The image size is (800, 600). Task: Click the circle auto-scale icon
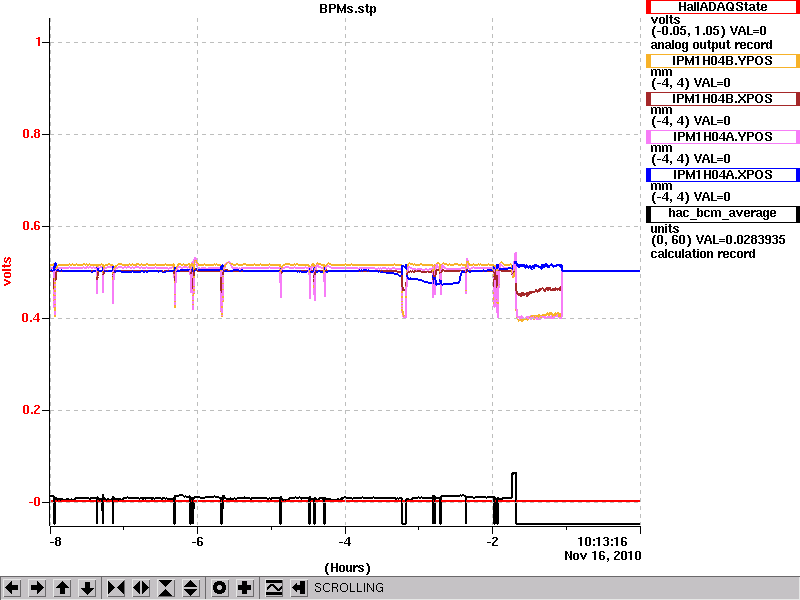[219, 588]
